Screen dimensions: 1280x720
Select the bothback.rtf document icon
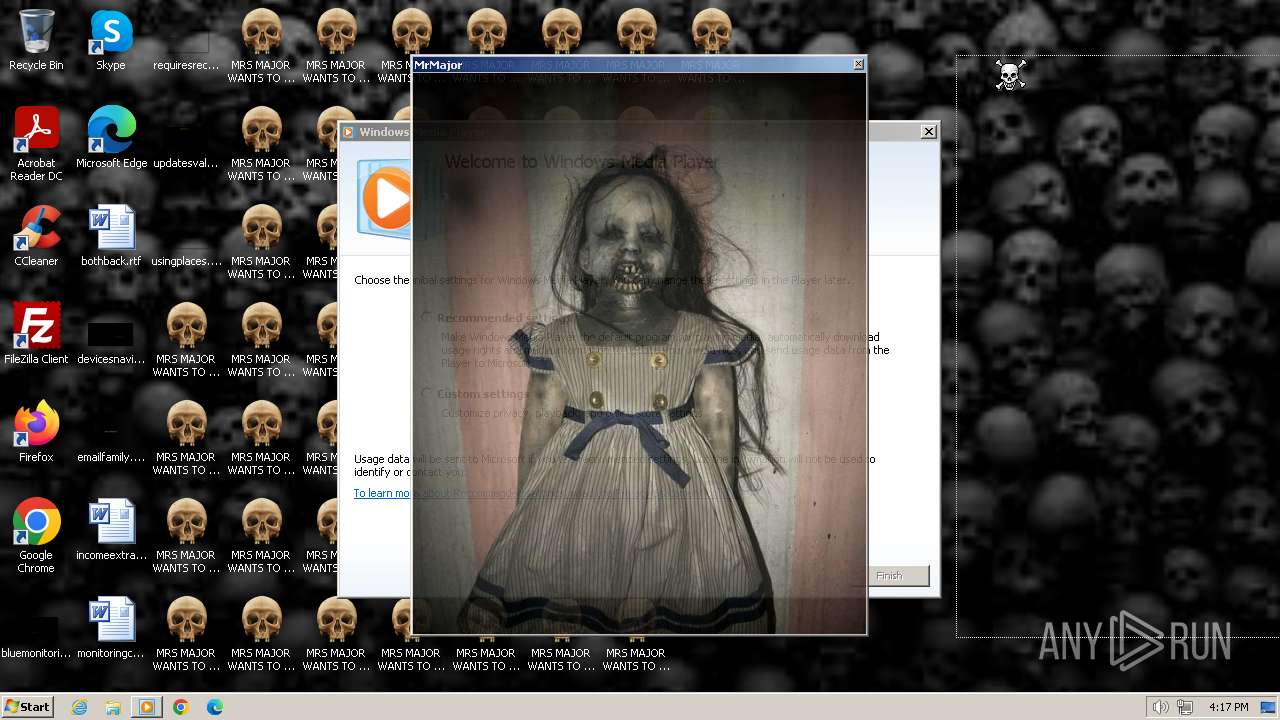[x=111, y=236]
